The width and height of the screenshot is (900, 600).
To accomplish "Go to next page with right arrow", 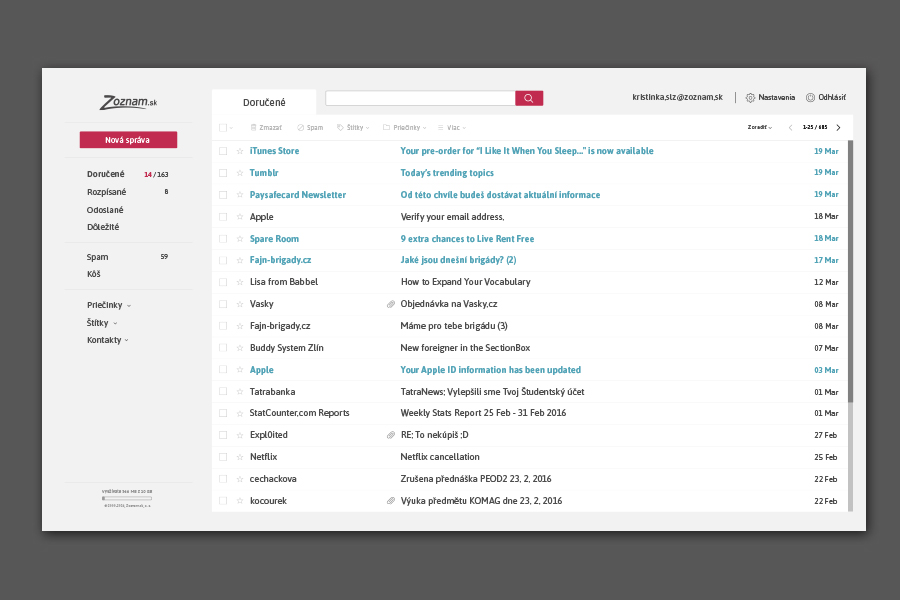I will pos(838,127).
